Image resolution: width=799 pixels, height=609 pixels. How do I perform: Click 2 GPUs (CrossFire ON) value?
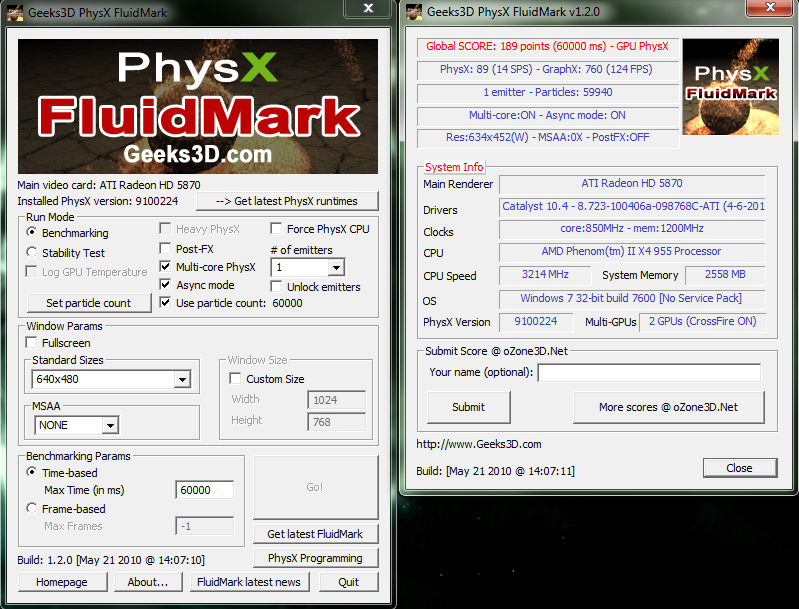[x=702, y=322]
